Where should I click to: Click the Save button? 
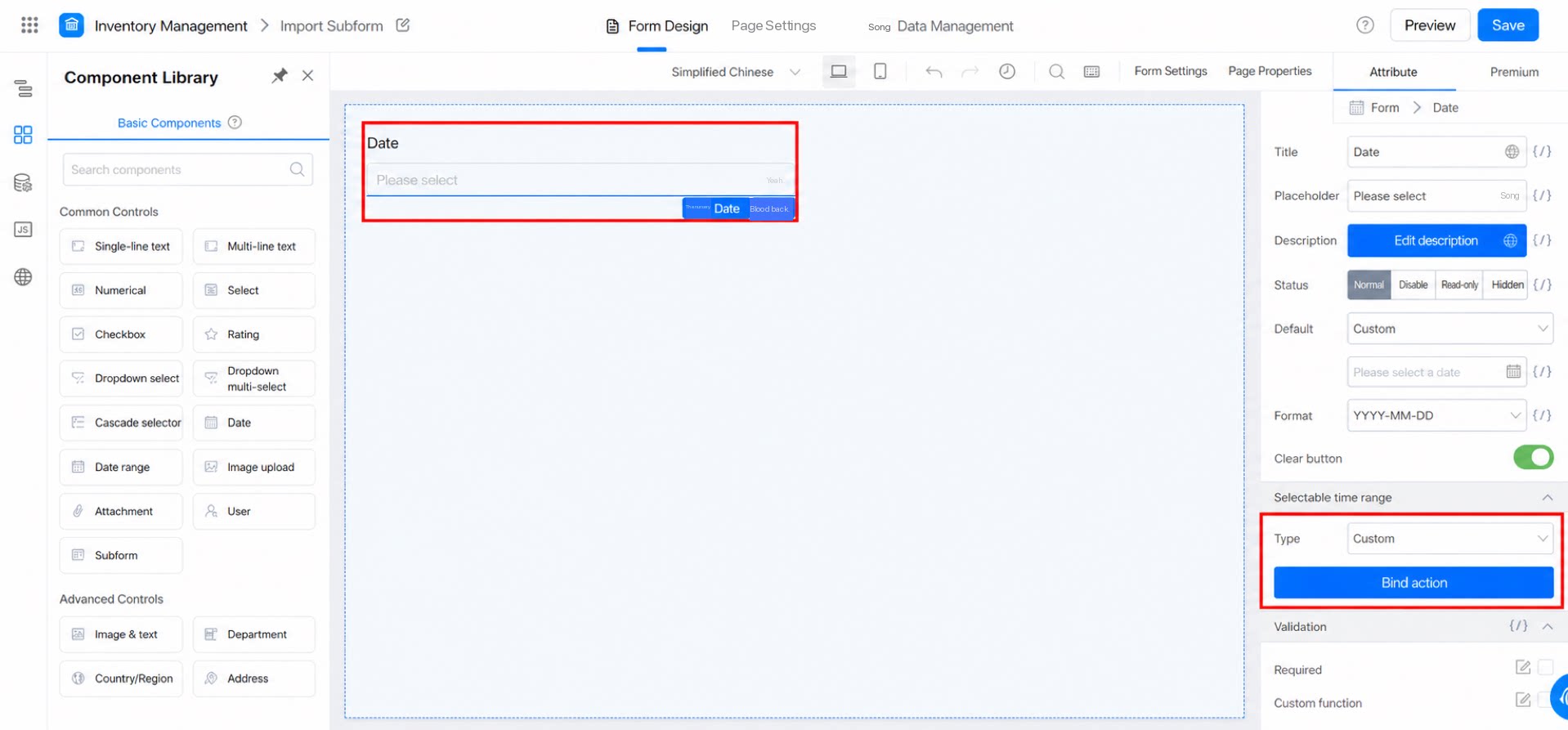pos(1508,25)
